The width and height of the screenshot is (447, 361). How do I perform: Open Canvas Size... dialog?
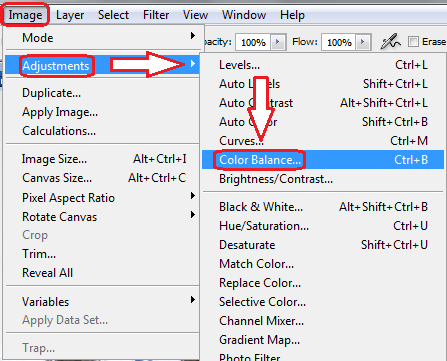tap(102, 178)
